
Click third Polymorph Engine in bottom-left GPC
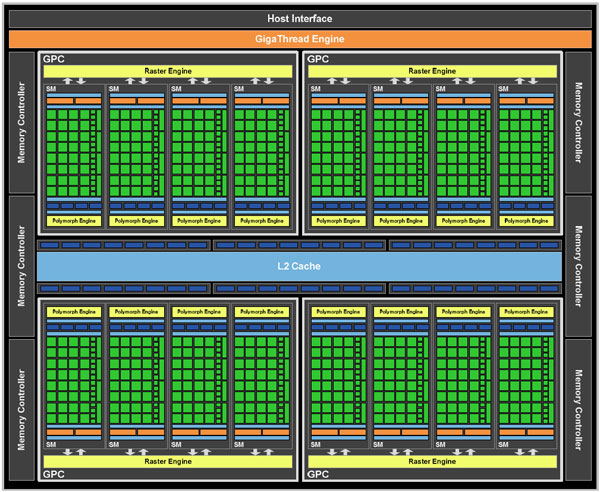point(199,312)
